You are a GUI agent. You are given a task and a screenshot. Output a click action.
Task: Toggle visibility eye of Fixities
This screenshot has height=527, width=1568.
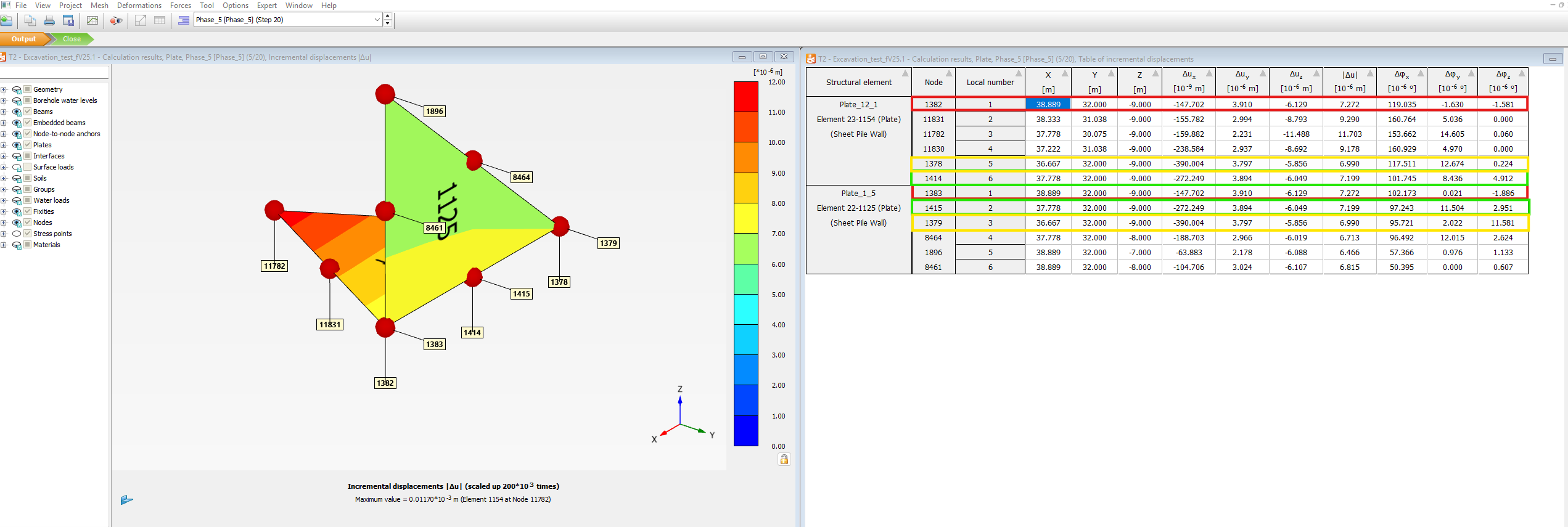tap(17, 212)
